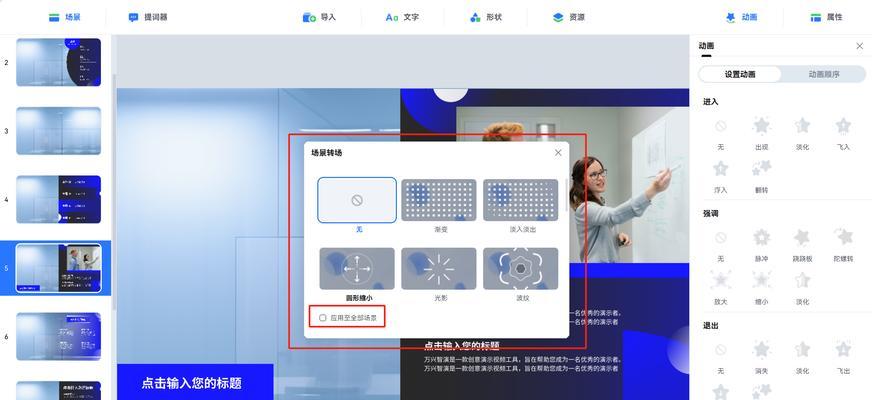Close the 场景转场 dialog
Screen dimensions: 872x400
tap(558, 152)
